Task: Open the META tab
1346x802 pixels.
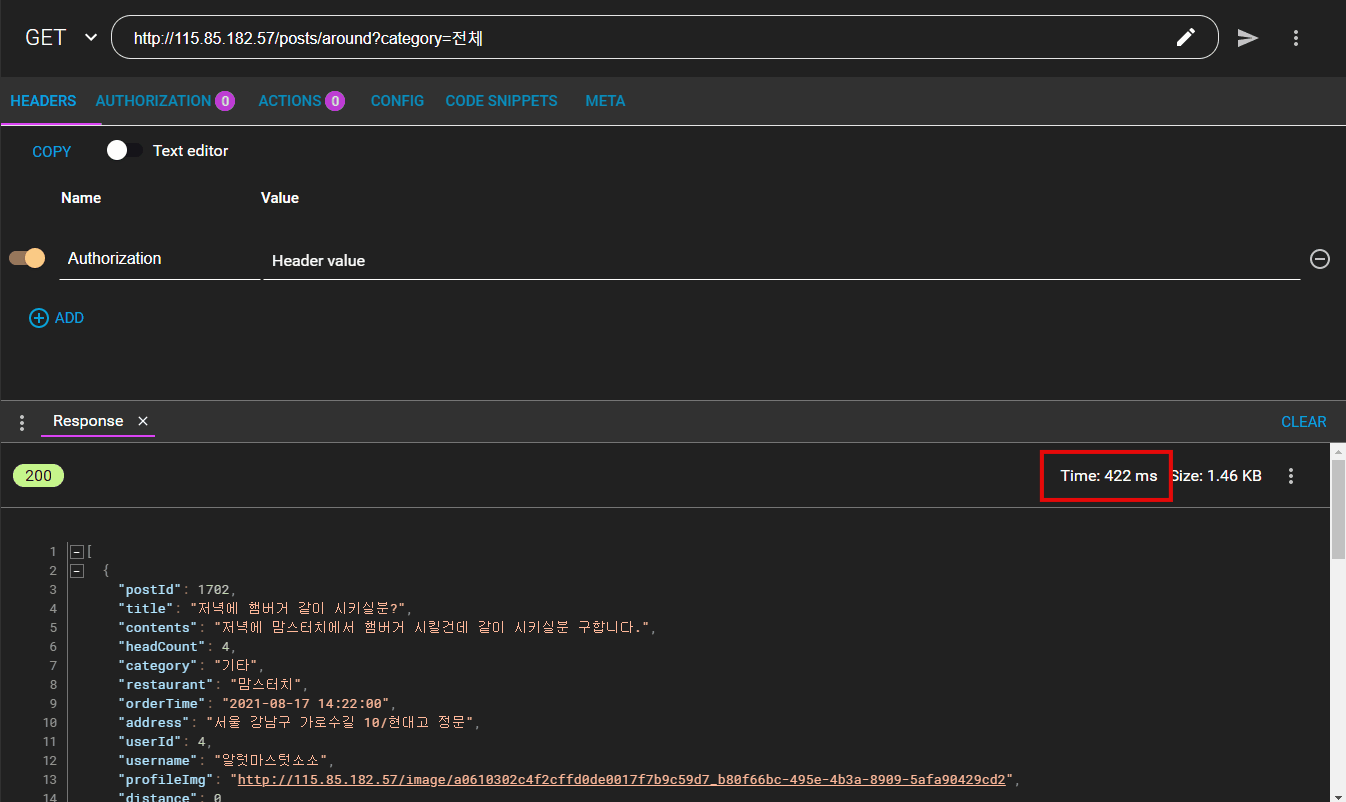Action: click(x=605, y=100)
